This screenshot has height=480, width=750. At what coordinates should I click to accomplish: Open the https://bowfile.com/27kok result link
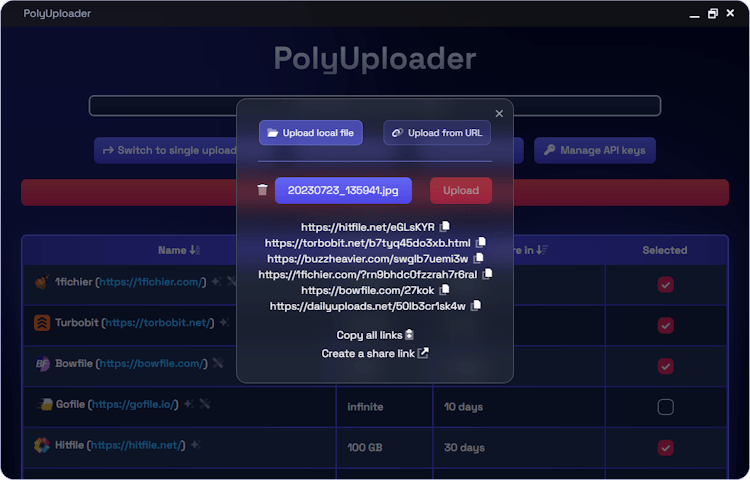(368, 290)
